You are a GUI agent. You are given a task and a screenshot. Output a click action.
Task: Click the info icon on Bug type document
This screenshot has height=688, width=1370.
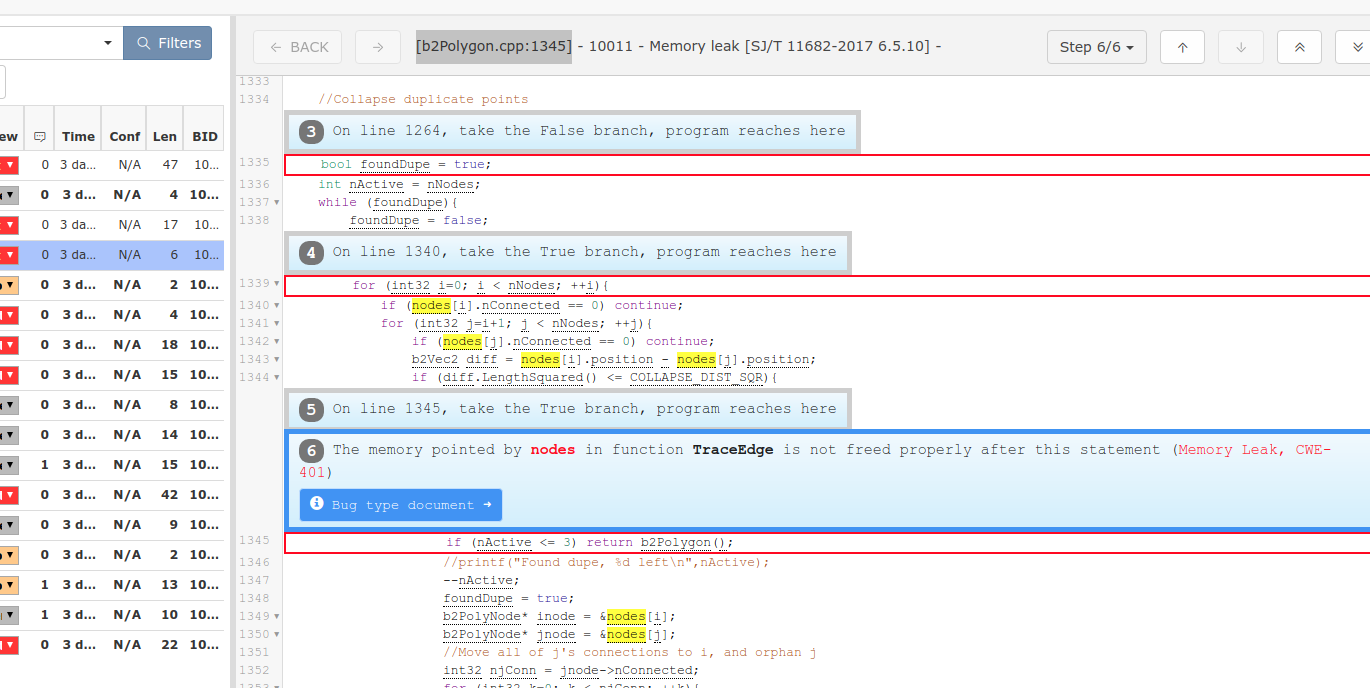coord(317,504)
